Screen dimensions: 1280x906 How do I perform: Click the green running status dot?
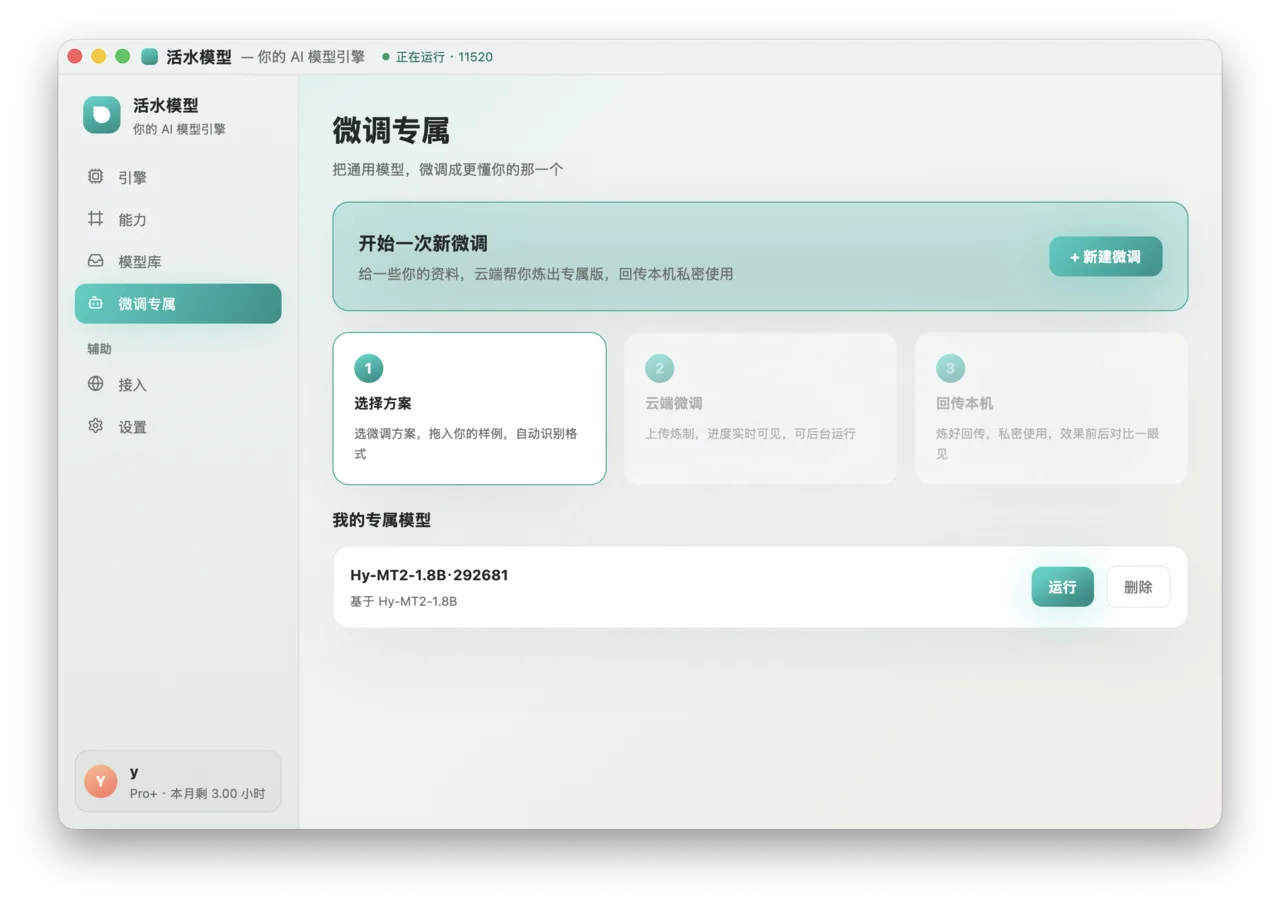[386, 57]
